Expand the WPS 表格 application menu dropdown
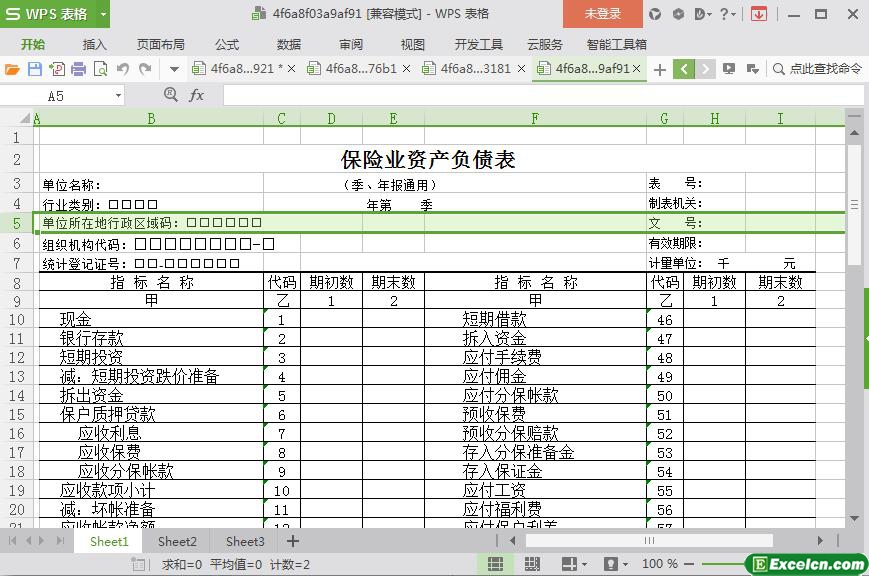869x576 pixels. click(x=103, y=14)
